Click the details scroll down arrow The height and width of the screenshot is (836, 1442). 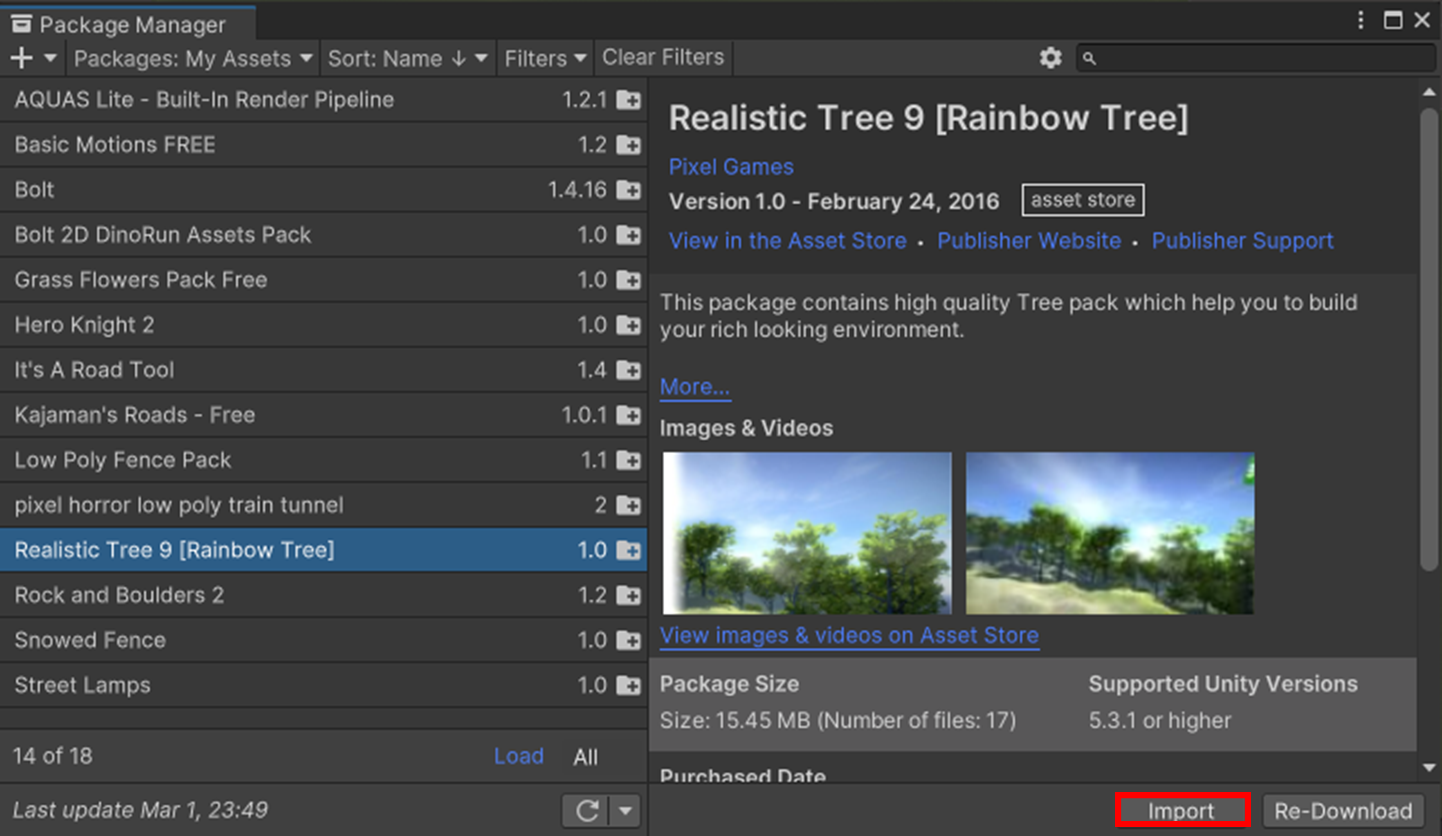click(1429, 768)
